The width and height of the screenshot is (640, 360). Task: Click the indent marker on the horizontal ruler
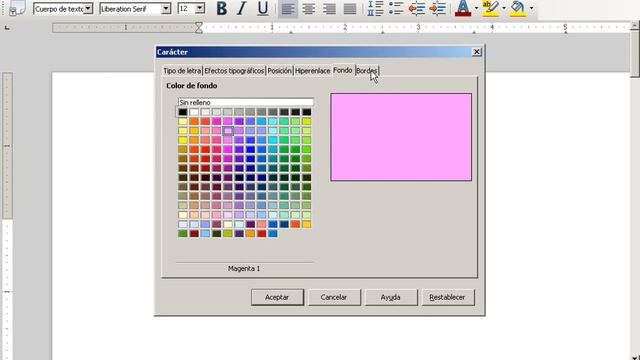pos(199,27)
